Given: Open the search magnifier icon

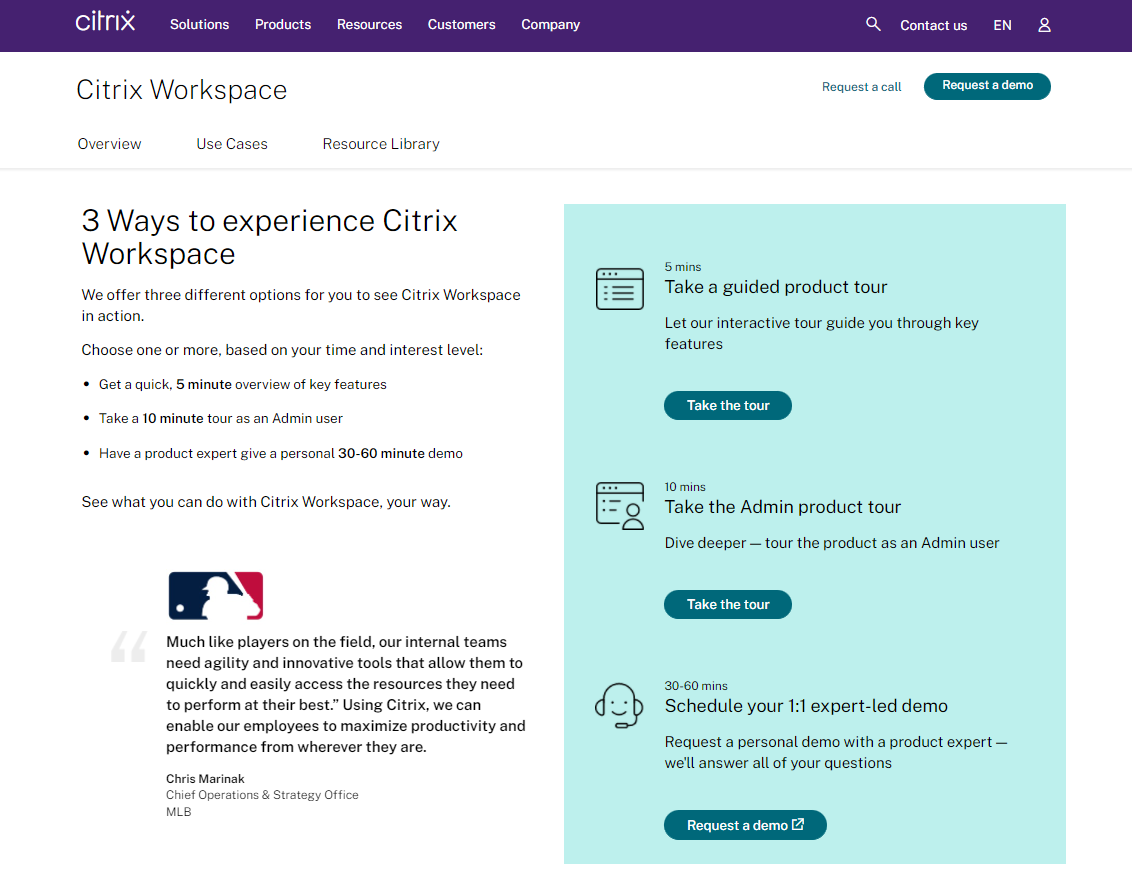Looking at the screenshot, I should 873,24.
